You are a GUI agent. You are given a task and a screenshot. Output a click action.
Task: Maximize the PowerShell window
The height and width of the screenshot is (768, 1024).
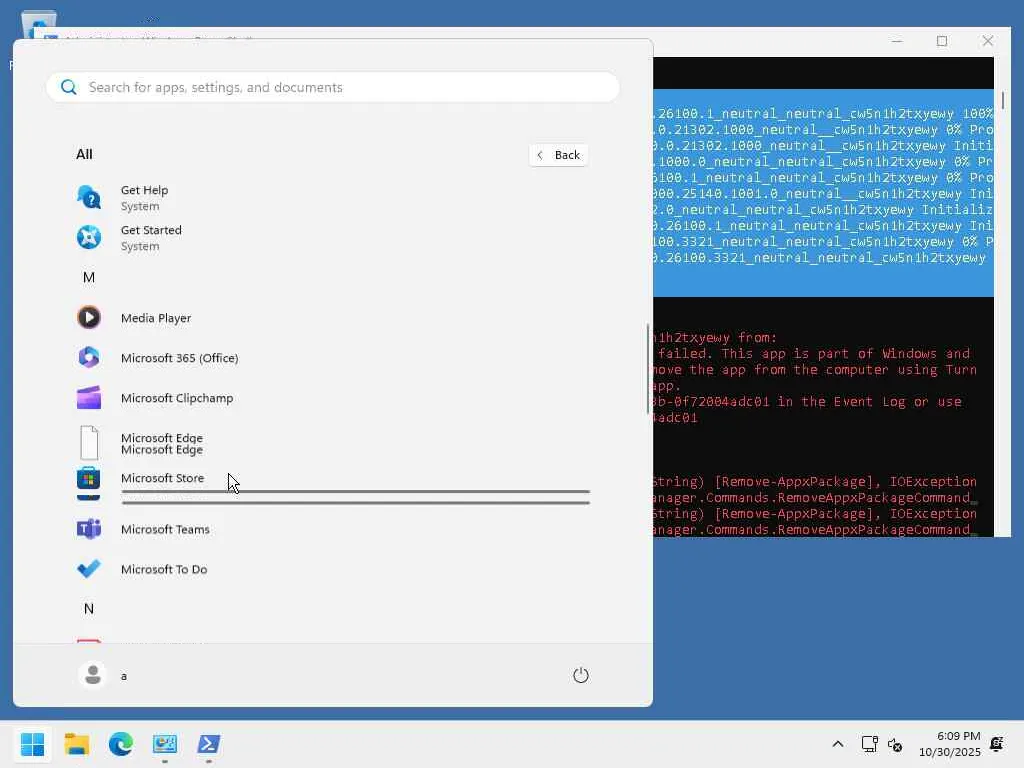tap(942, 41)
